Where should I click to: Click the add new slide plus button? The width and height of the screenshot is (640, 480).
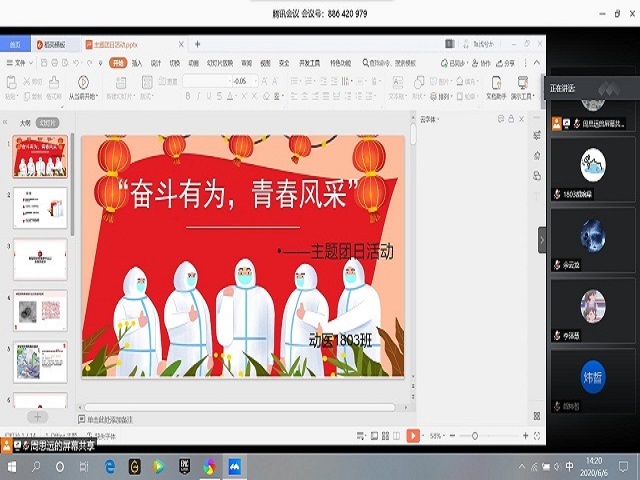point(38,417)
